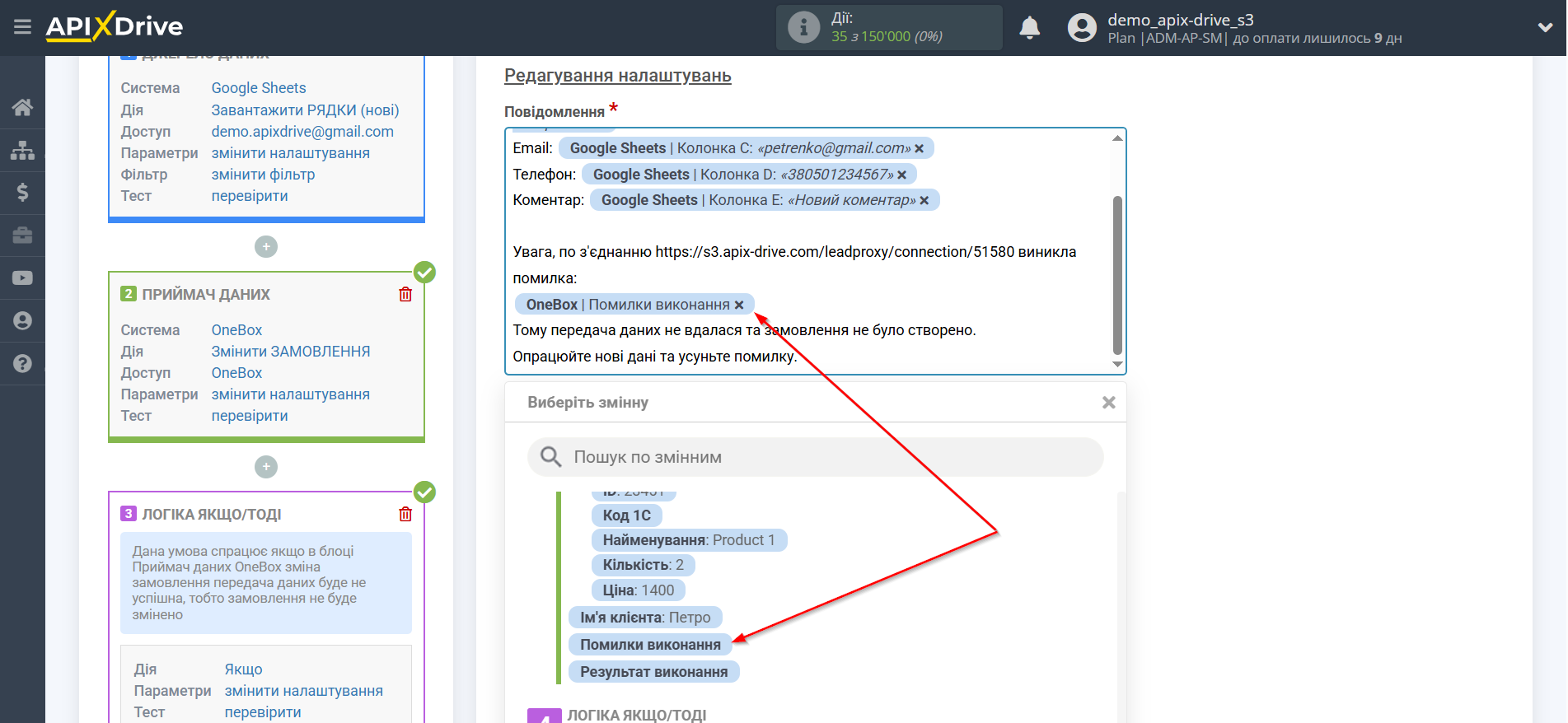This screenshot has width=1568, height=723.
Task: Open help question icon in sidebar
Action: (x=22, y=363)
